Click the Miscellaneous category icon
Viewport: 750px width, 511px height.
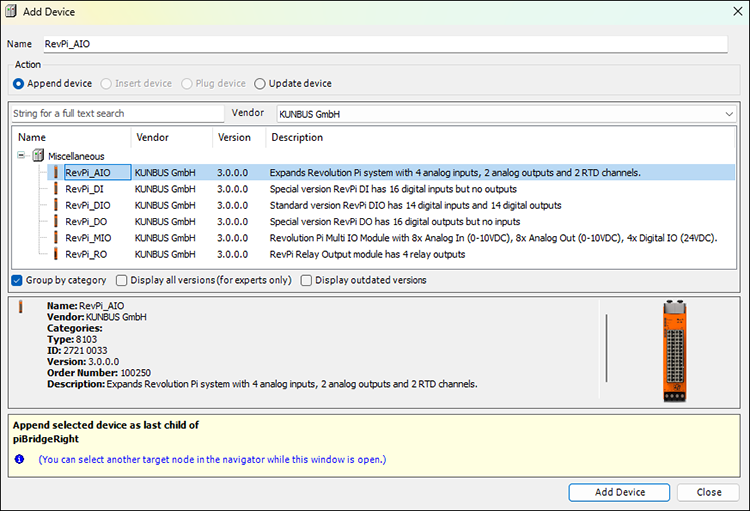click(38, 156)
